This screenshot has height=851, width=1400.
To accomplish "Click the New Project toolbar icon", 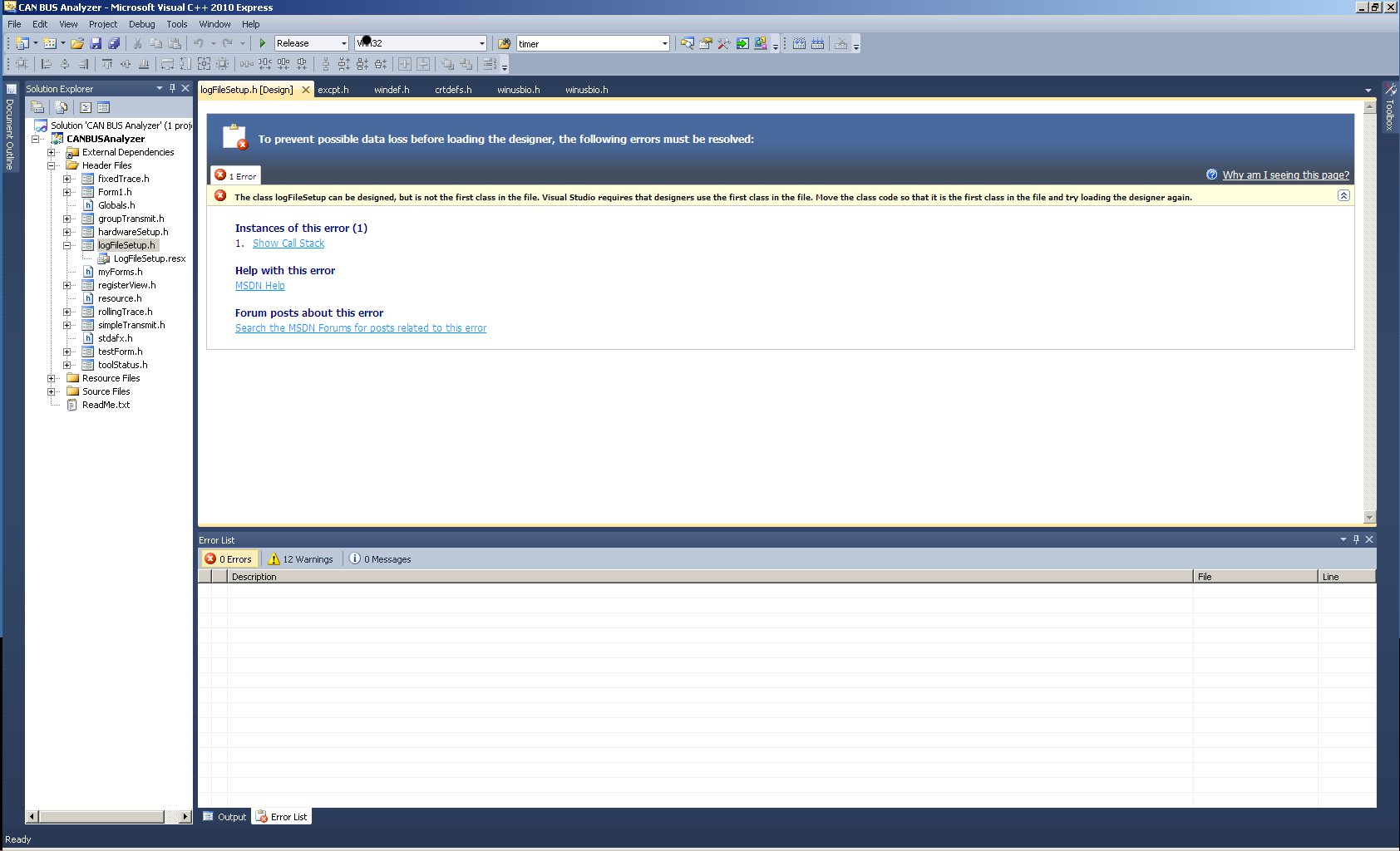I will coord(22,43).
